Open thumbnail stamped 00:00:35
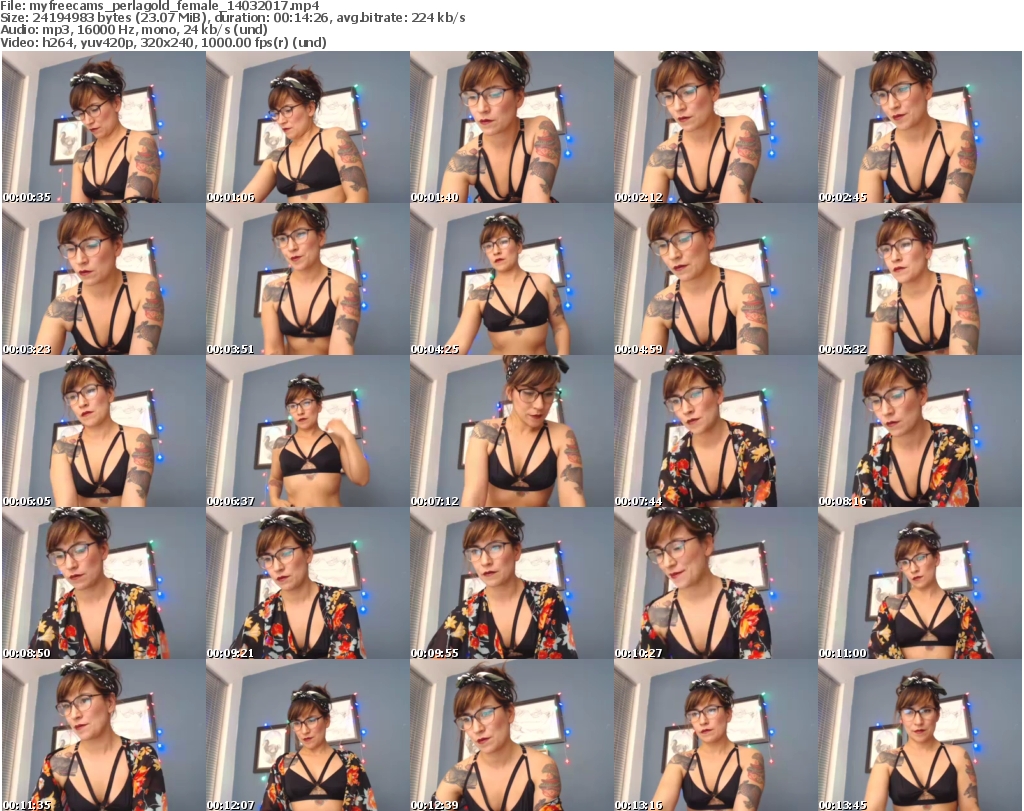 tap(104, 127)
